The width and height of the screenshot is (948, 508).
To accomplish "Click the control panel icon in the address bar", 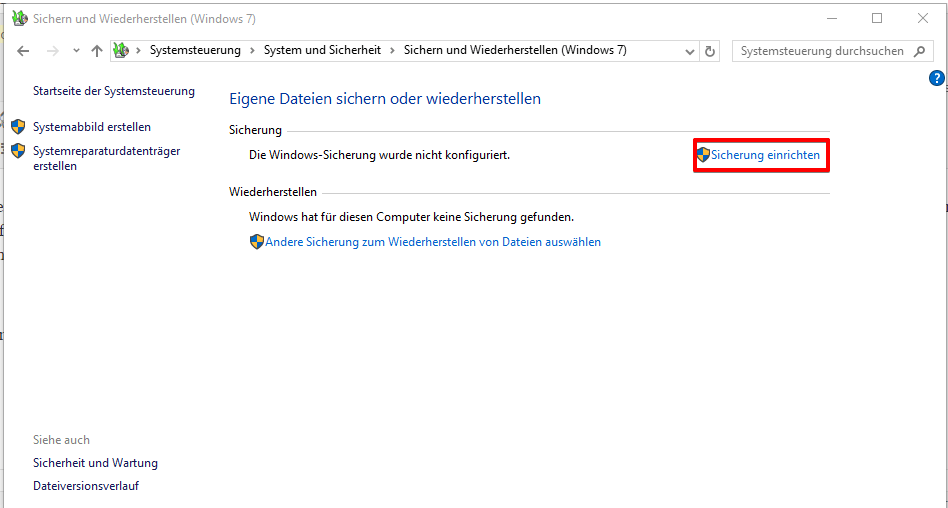I will (x=122, y=51).
